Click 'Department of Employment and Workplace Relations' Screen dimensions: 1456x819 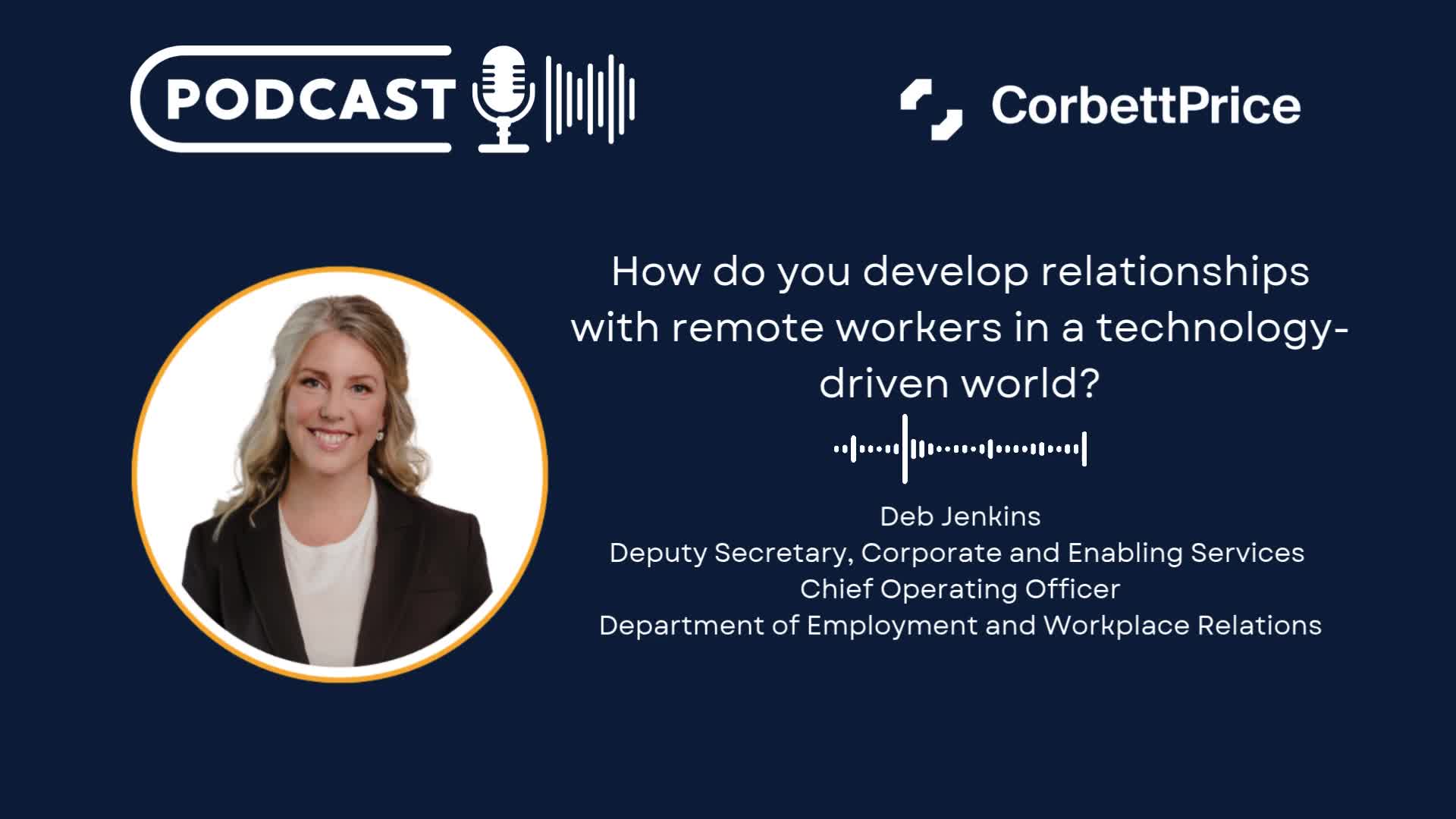[x=960, y=626]
